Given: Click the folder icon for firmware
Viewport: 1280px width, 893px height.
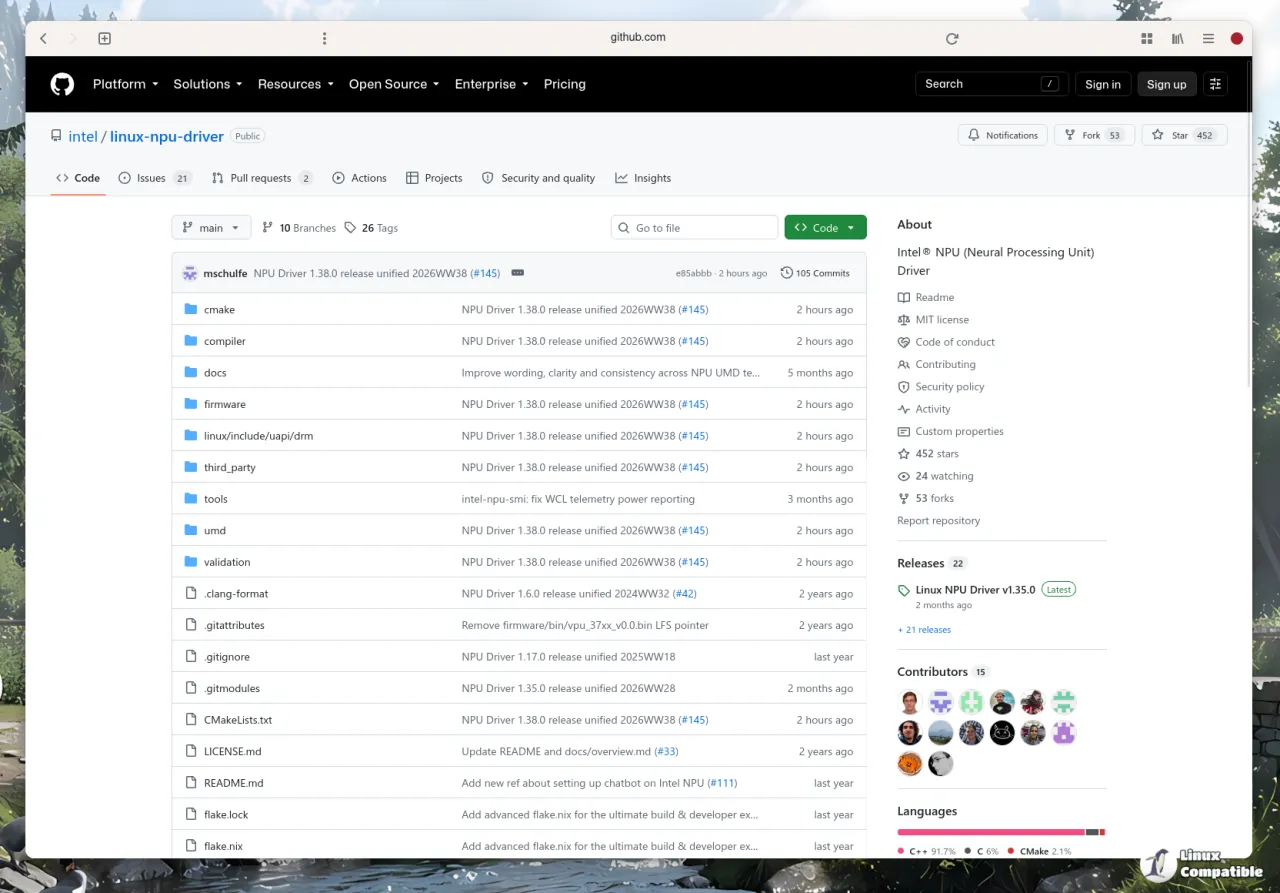Looking at the screenshot, I should (191, 404).
